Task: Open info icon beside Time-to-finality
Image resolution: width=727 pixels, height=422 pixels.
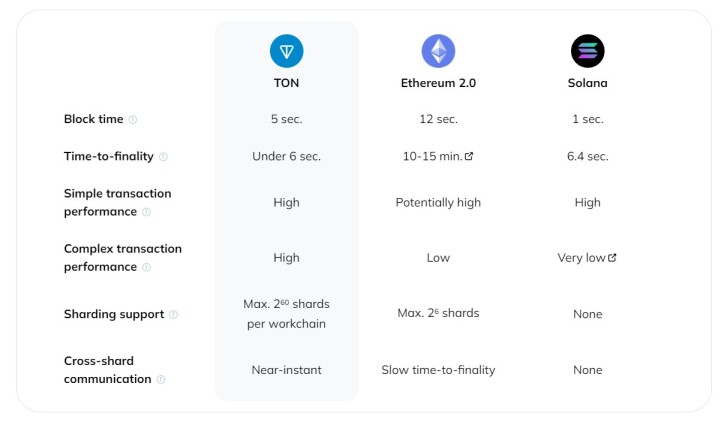Action: click(x=163, y=157)
